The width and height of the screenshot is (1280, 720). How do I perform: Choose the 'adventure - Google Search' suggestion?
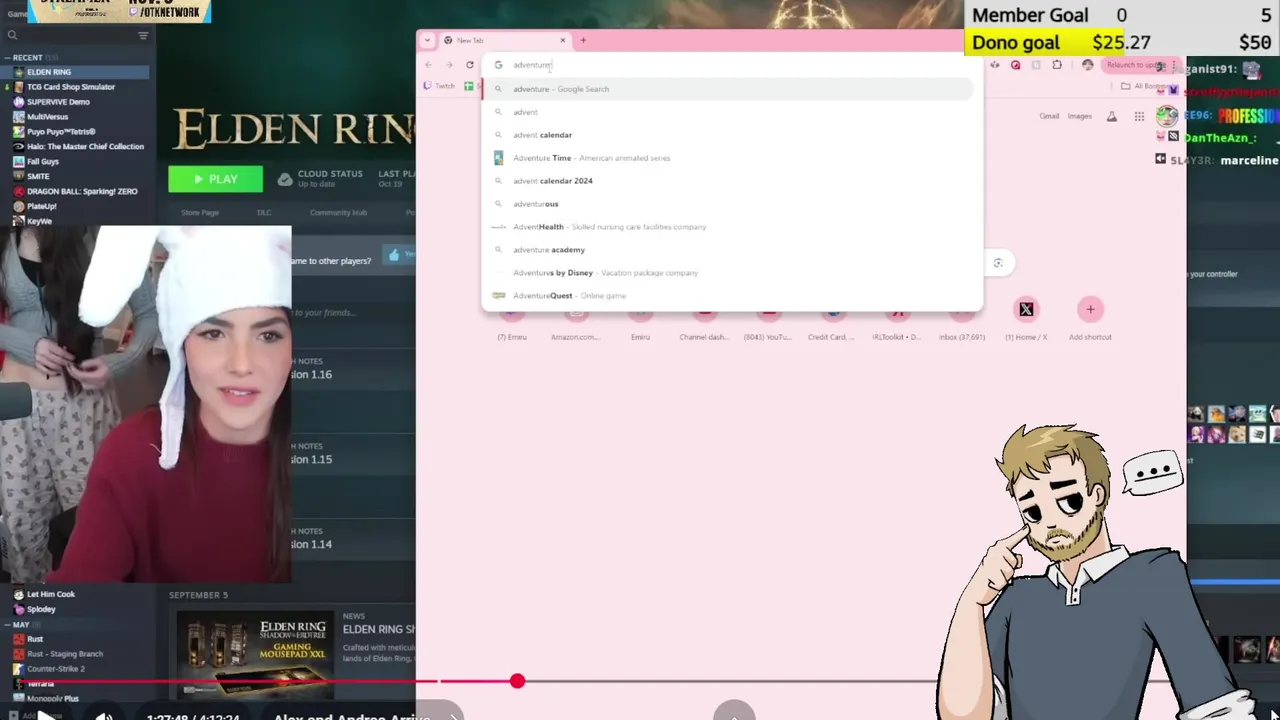tap(727, 89)
